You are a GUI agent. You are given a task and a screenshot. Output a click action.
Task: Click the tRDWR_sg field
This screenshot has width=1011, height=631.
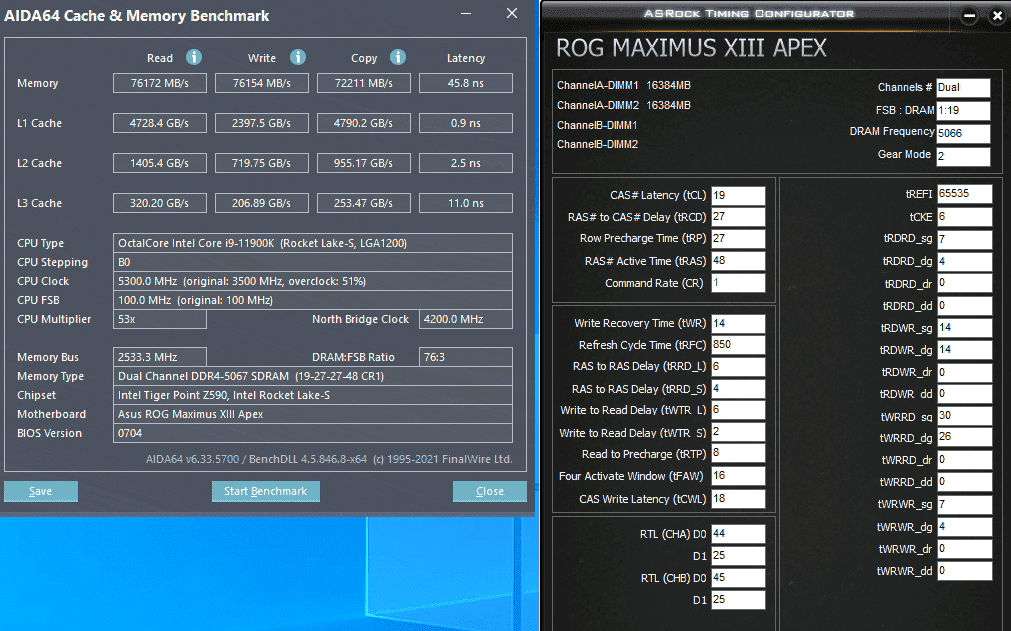[964, 327]
